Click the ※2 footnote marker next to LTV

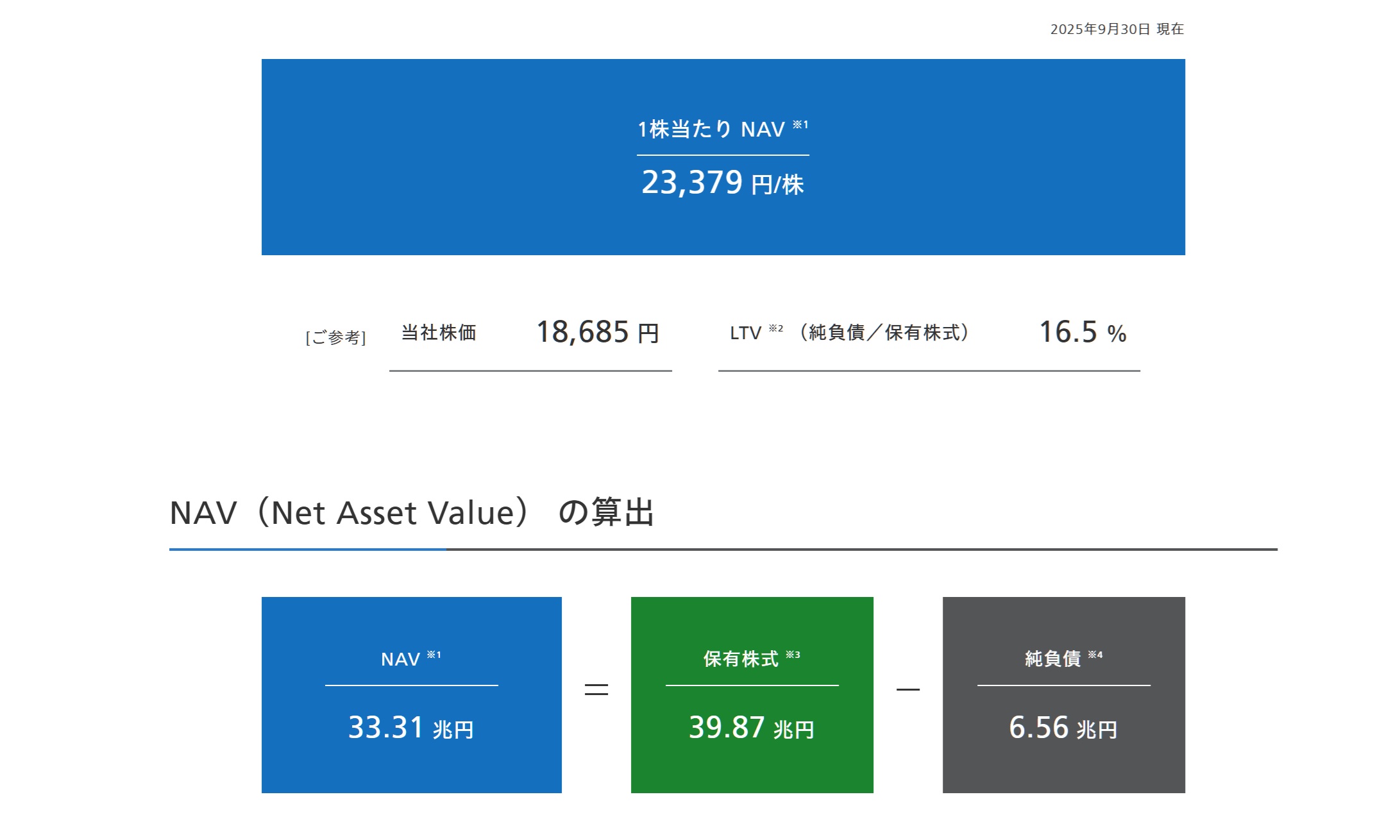click(x=776, y=328)
